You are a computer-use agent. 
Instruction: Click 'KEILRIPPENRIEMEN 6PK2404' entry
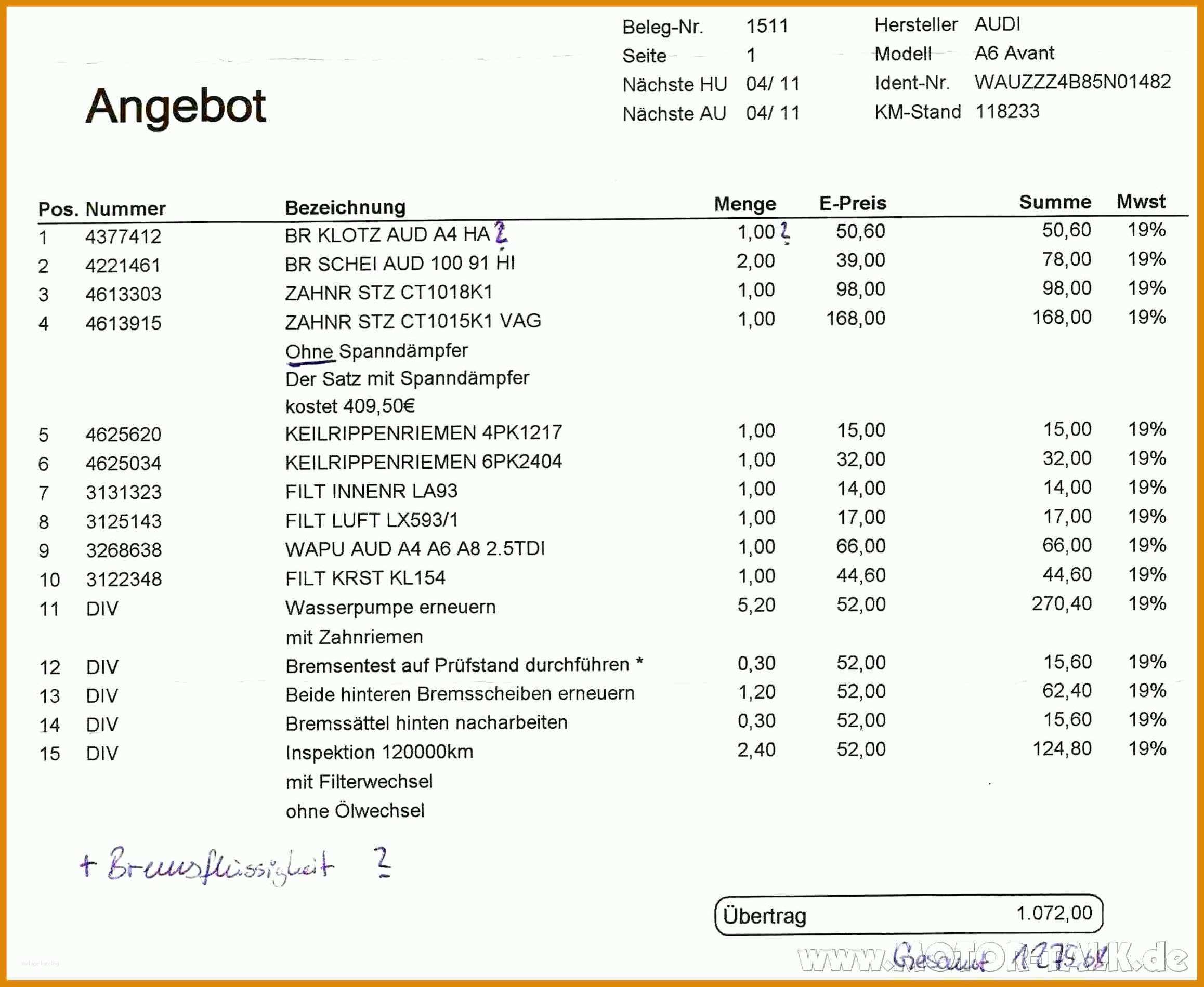(x=423, y=462)
